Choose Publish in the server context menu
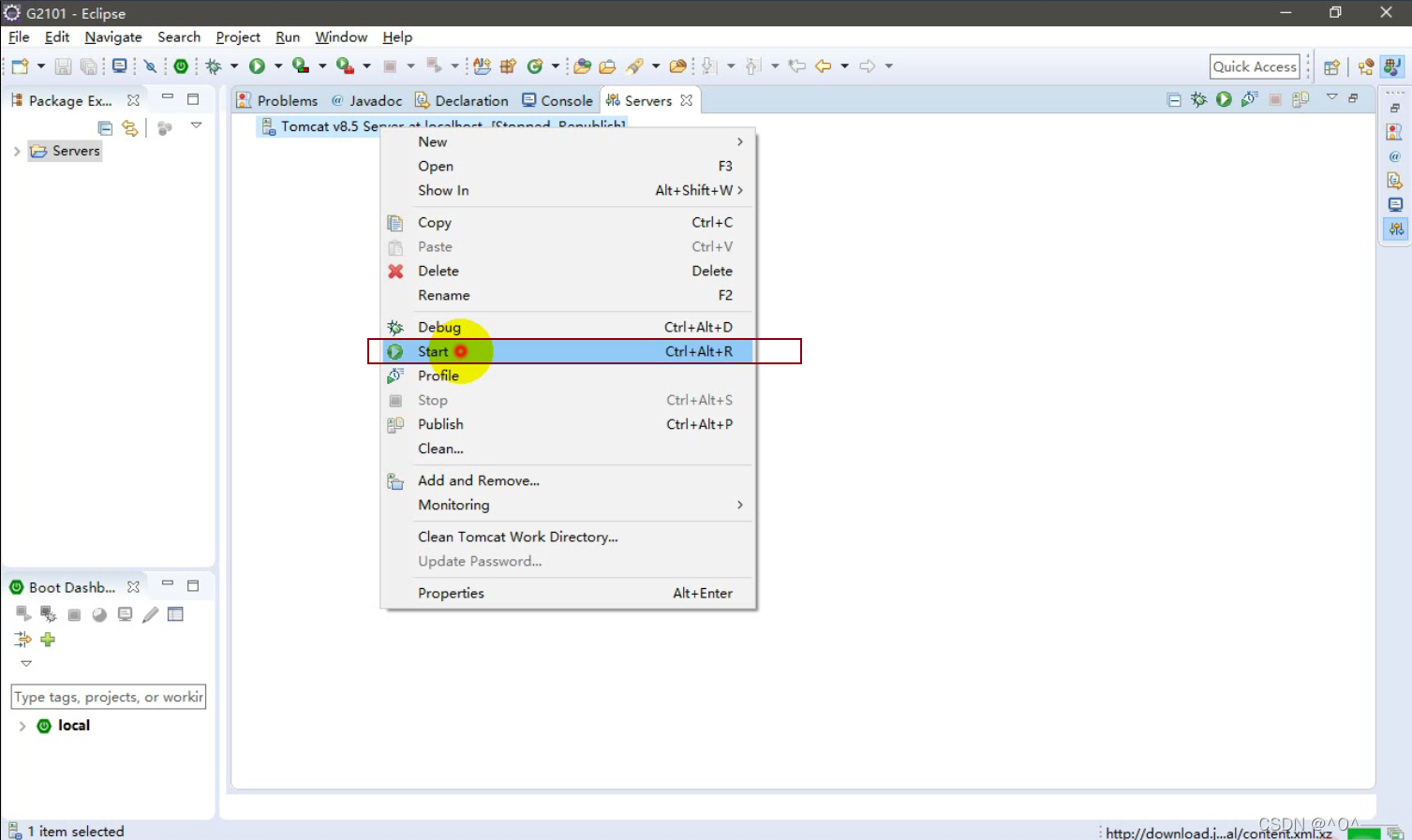 click(x=568, y=425)
